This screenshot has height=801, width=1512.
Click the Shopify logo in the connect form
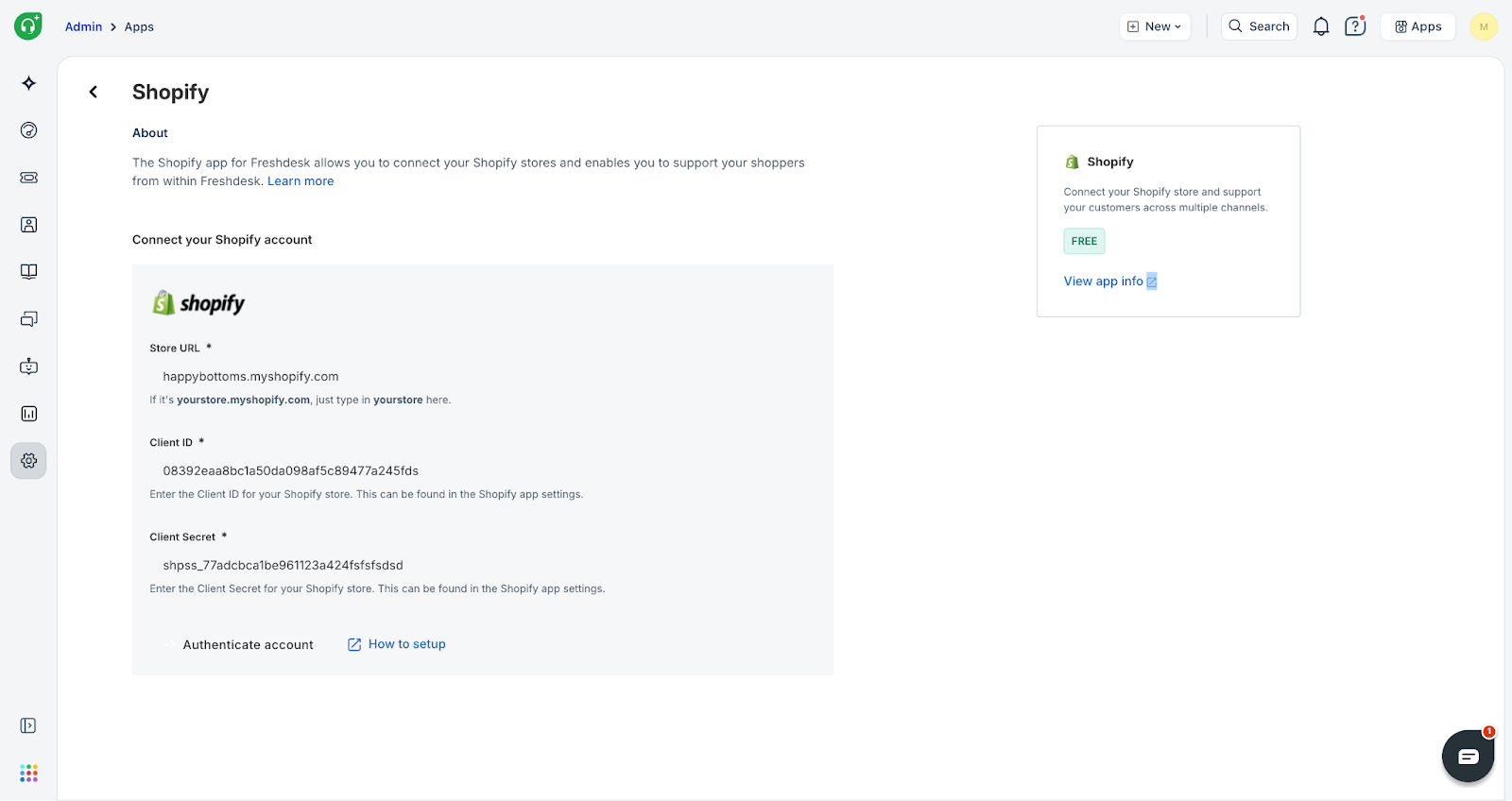pos(198,303)
